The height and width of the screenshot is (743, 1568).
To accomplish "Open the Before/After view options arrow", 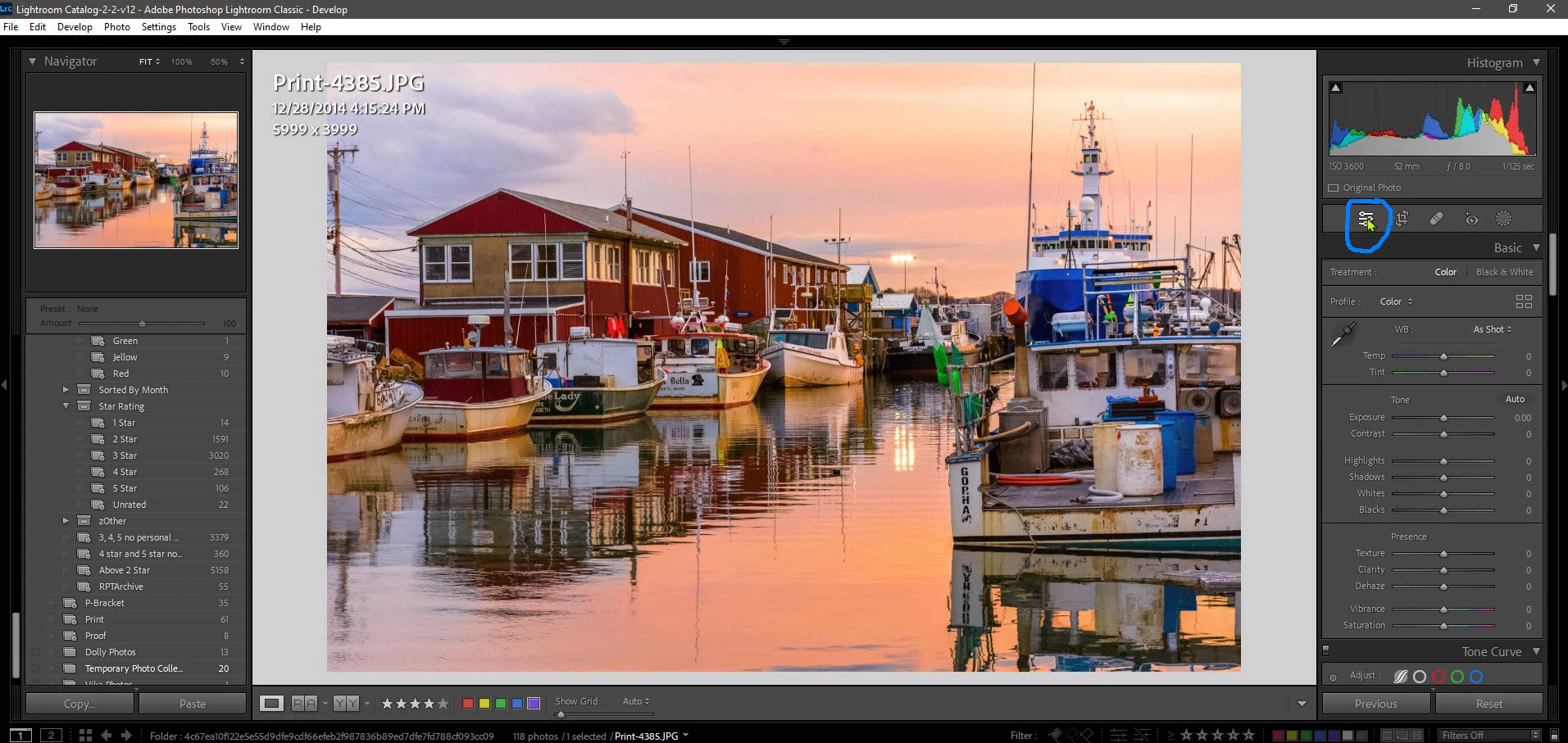I will 366,703.
